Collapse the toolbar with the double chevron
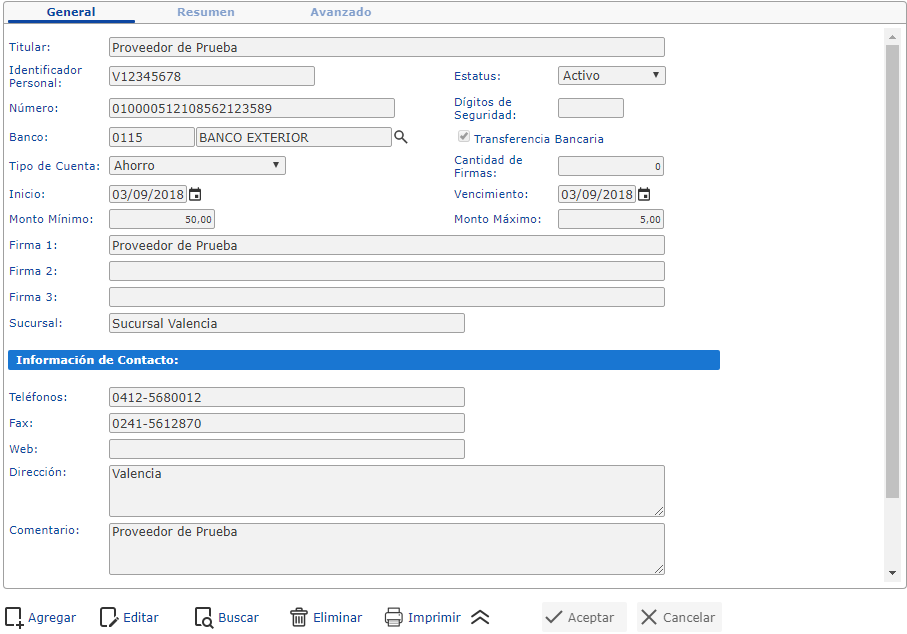907x634 pixels. coord(481,617)
